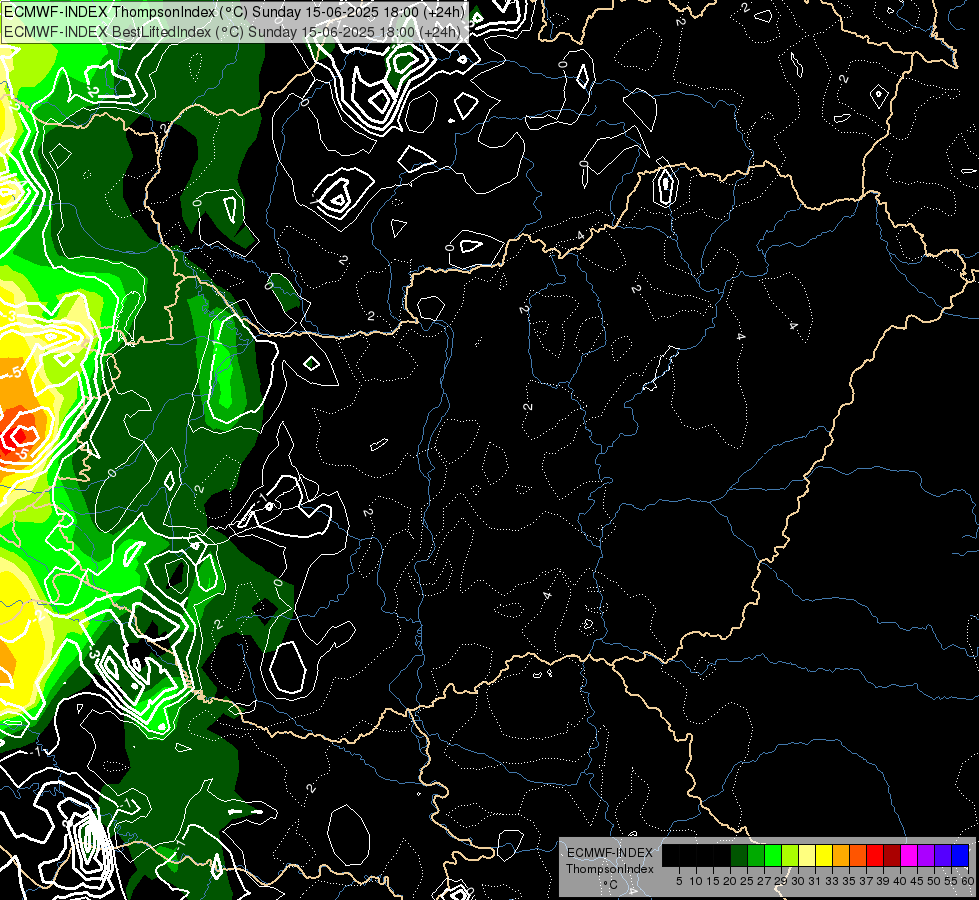The width and height of the screenshot is (979, 900).
Task: Click the legend tick value '25'
Action: coord(747,881)
